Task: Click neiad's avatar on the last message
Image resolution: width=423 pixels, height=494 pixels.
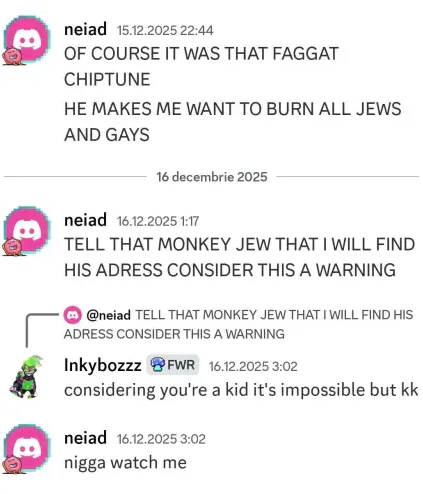Action: (x=27, y=448)
